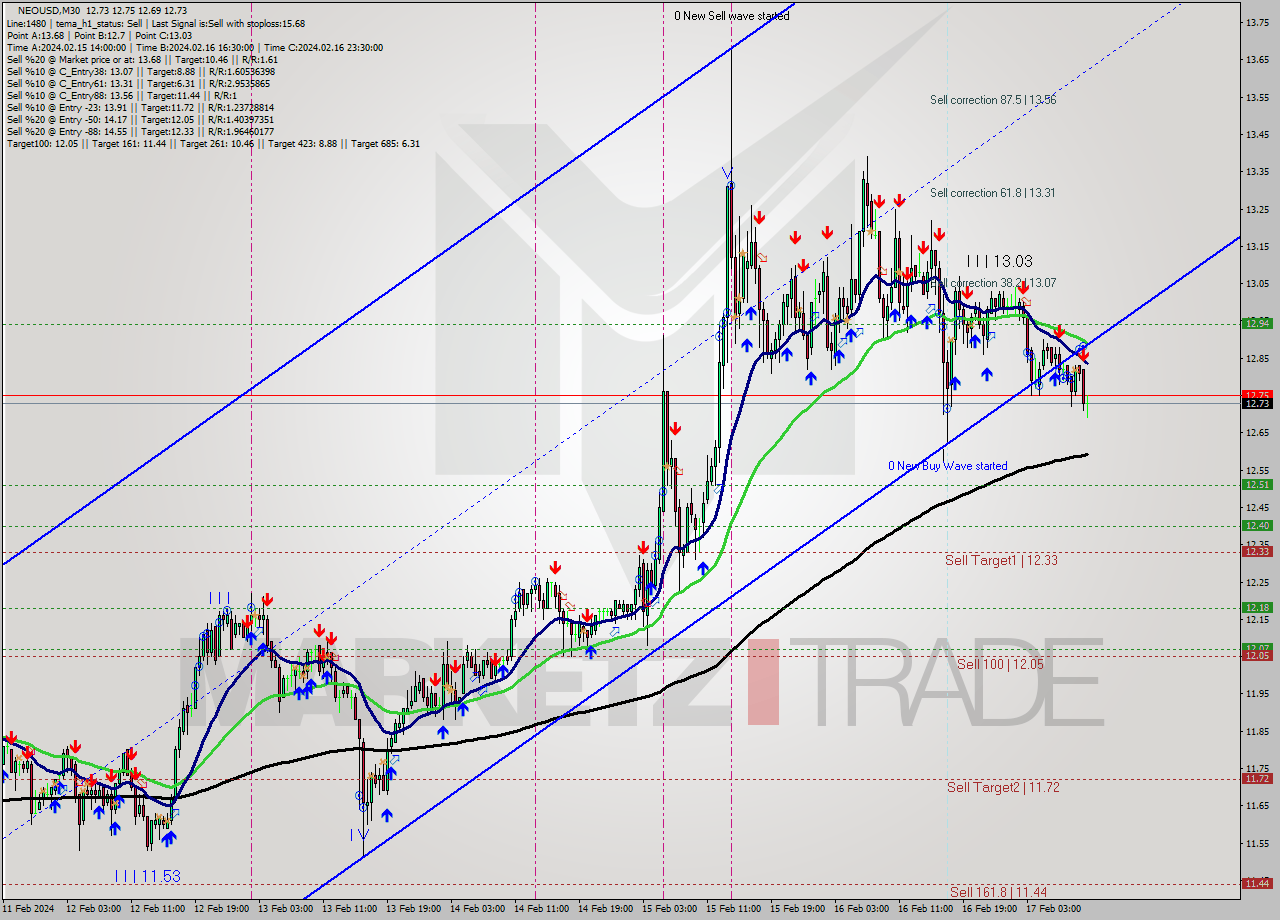Click the 13.05 price axis value
Viewport: 1280px width, 920px height.
1257,283
